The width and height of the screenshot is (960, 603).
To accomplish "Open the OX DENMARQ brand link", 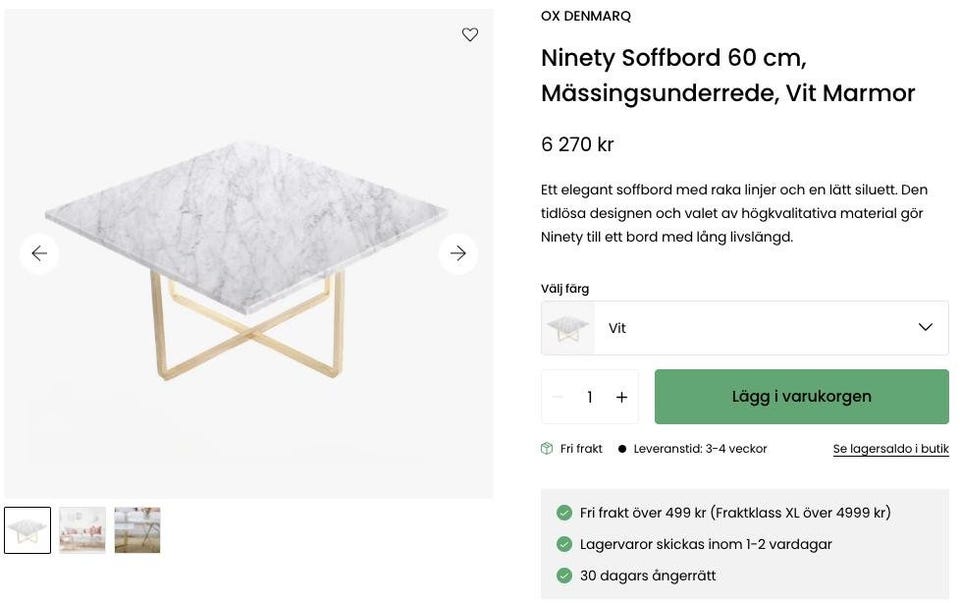I will coord(586,16).
